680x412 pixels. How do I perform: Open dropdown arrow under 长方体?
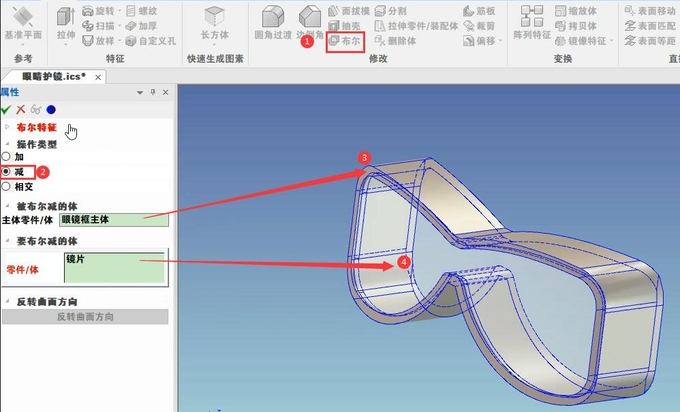point(214,44)
